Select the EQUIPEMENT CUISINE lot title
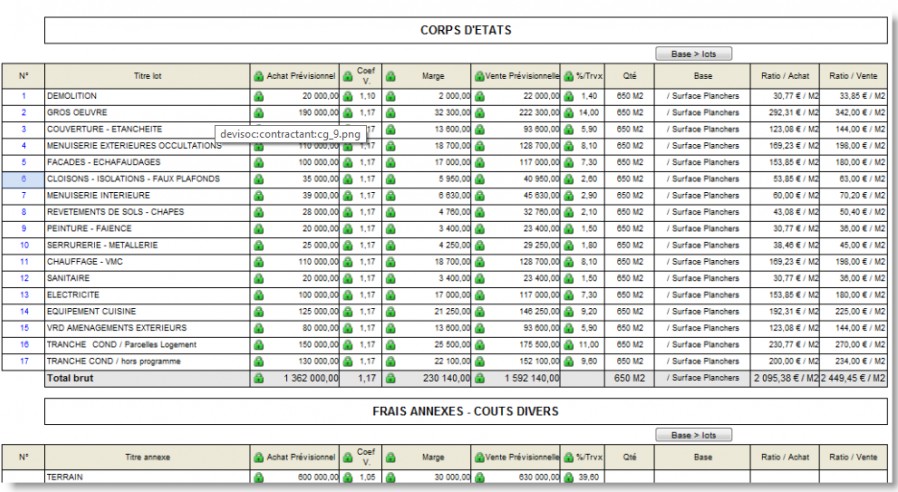Viewport: 898px width, 492px height. tap(91, 312)
